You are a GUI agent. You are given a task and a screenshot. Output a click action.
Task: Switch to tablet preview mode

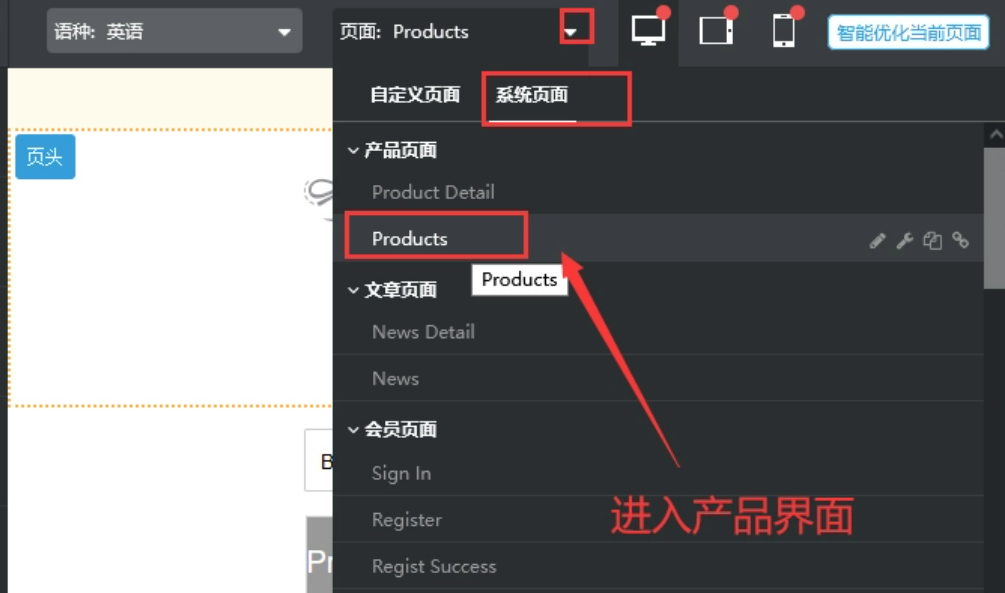coord(716,31)
